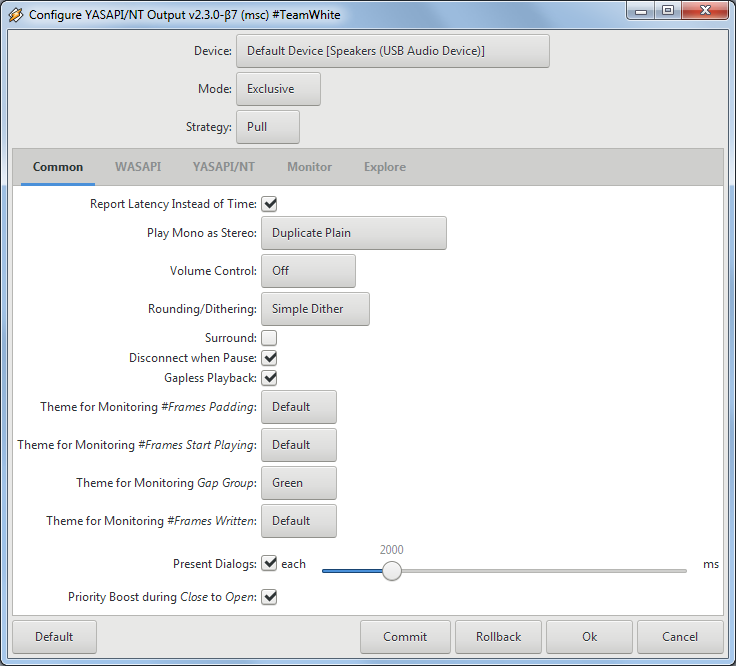Image resolution: width=736 pixels, height=666 pixels.
Task: Open the YASAPI/NT tab
Action: (x=224, y=167)
